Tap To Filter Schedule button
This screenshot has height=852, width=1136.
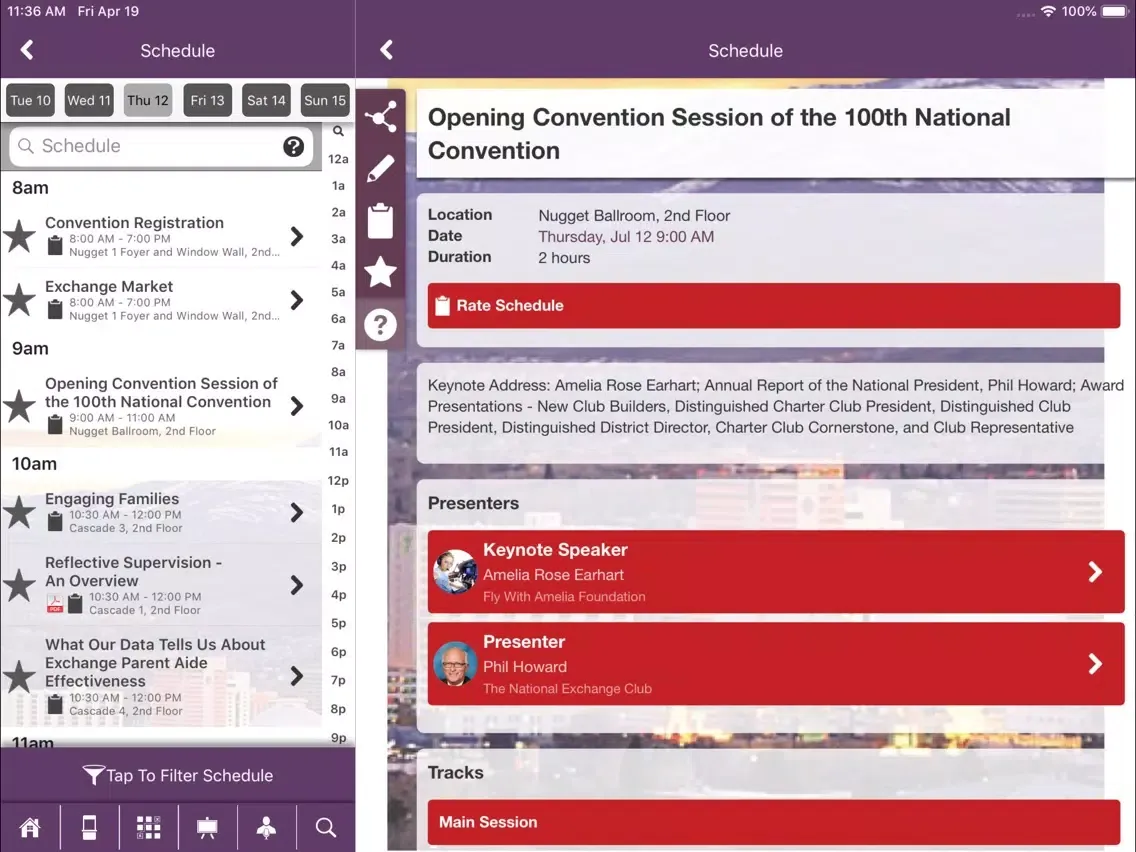(x=178, y=775)
